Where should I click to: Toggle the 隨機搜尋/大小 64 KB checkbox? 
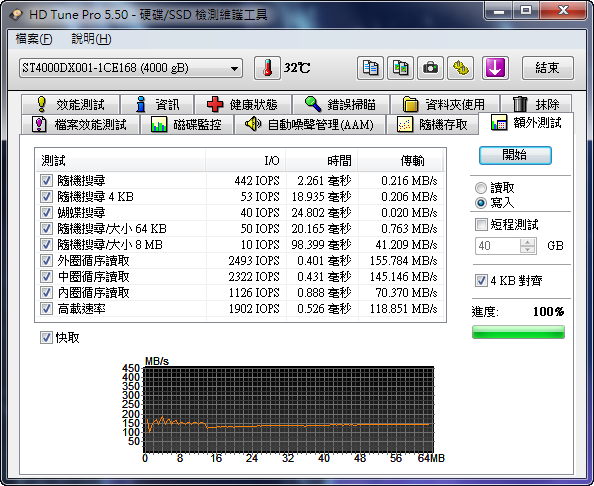click(x=46, y=228)
